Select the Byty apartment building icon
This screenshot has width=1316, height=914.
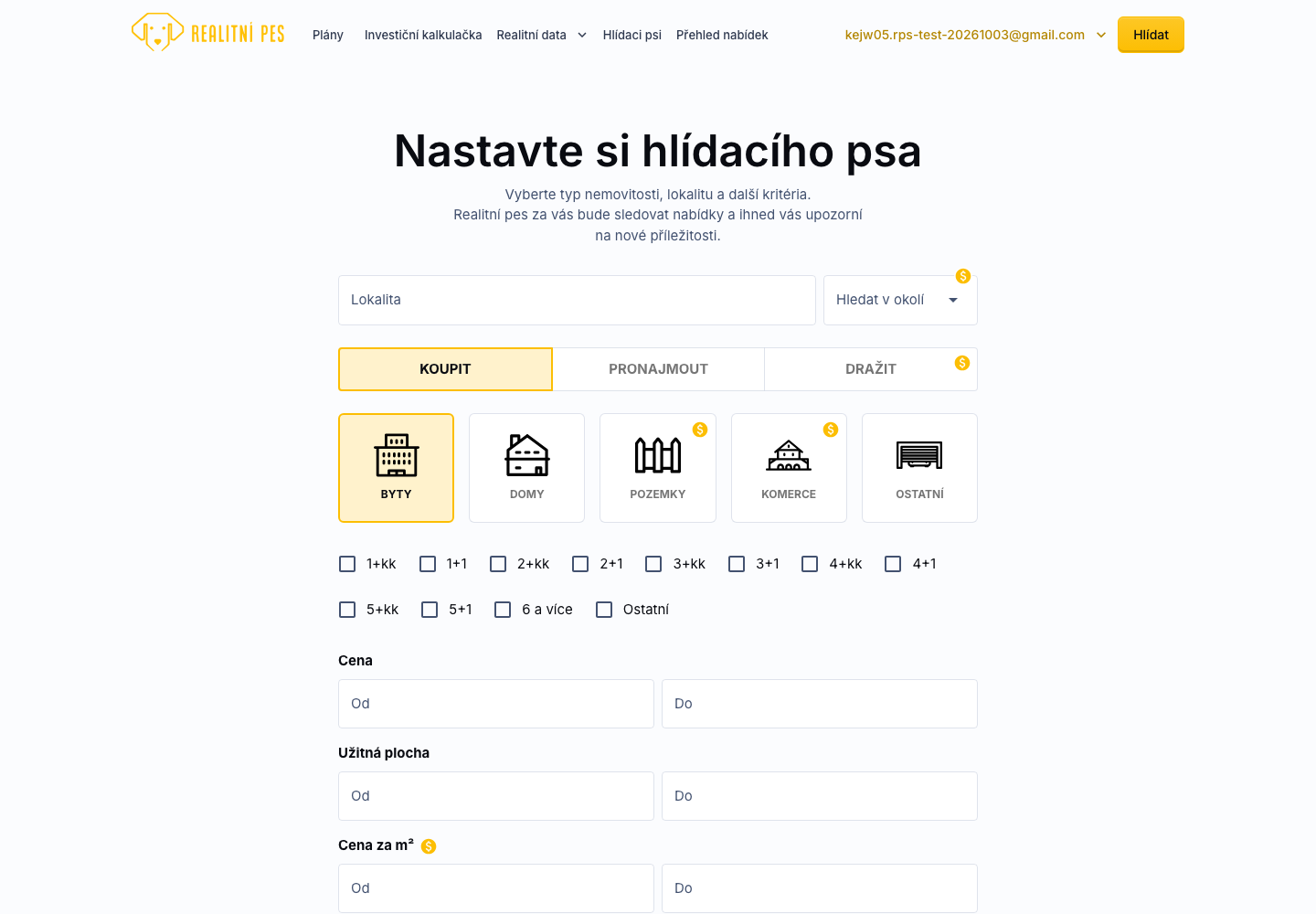point(397,455)
